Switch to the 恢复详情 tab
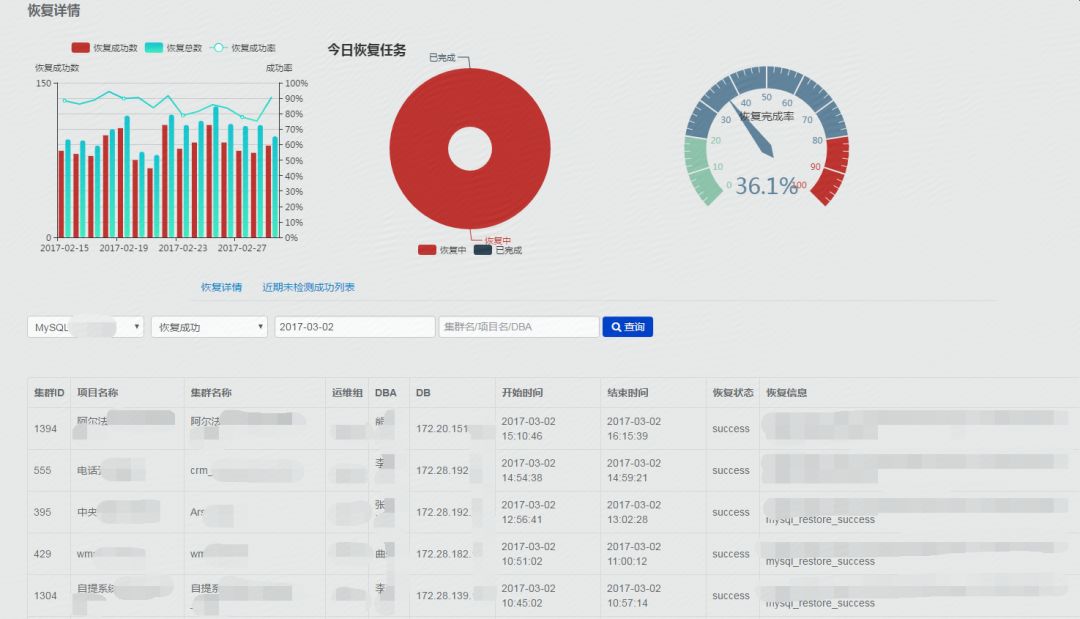Viewport: 1080px width, 619px height. (221, 287)
